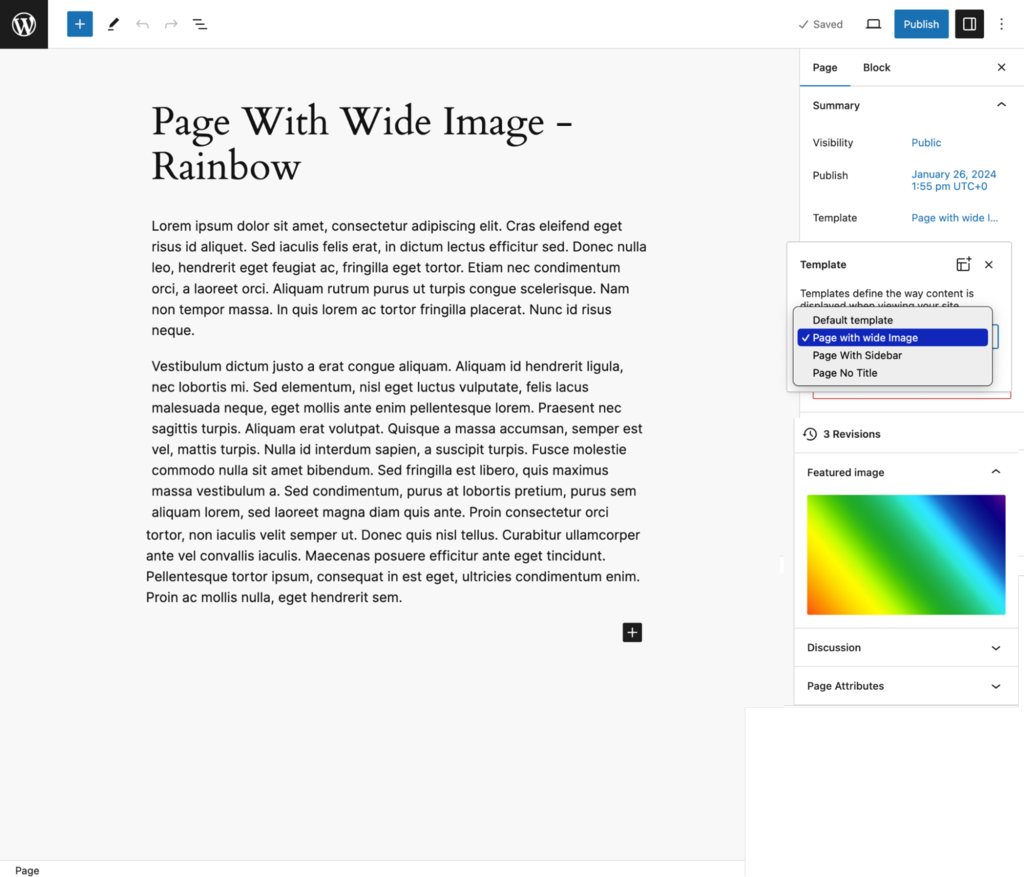Expand the Page Attributes section
1024x877 pixels.
995,686
